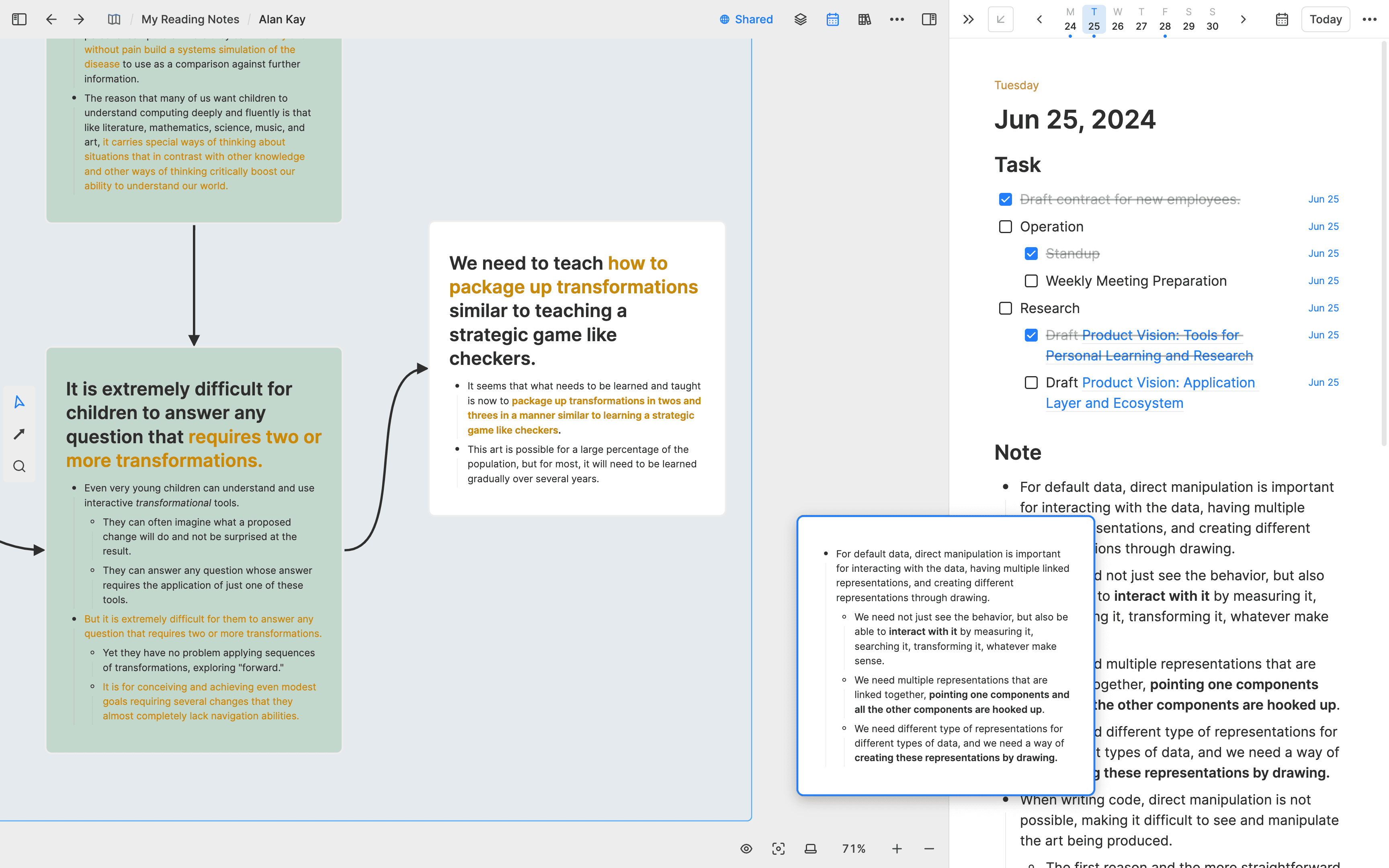Uncheck Draft contract for new employees task
This screenshot has height=868, width=1389.
1006,199
